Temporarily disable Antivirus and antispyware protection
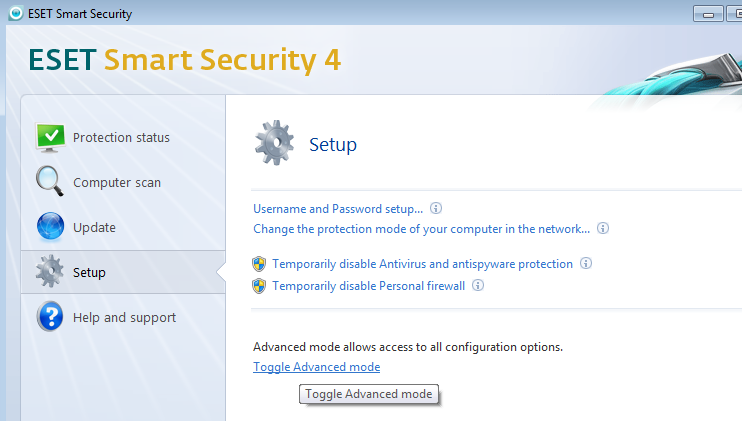The height and width of the screenshot is (421, 742). 423,264
